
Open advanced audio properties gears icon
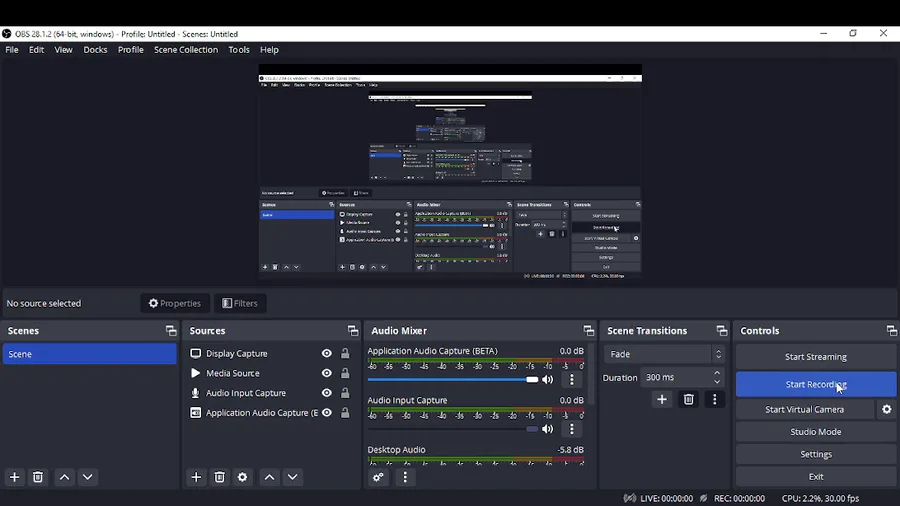(x=378, y=477)
